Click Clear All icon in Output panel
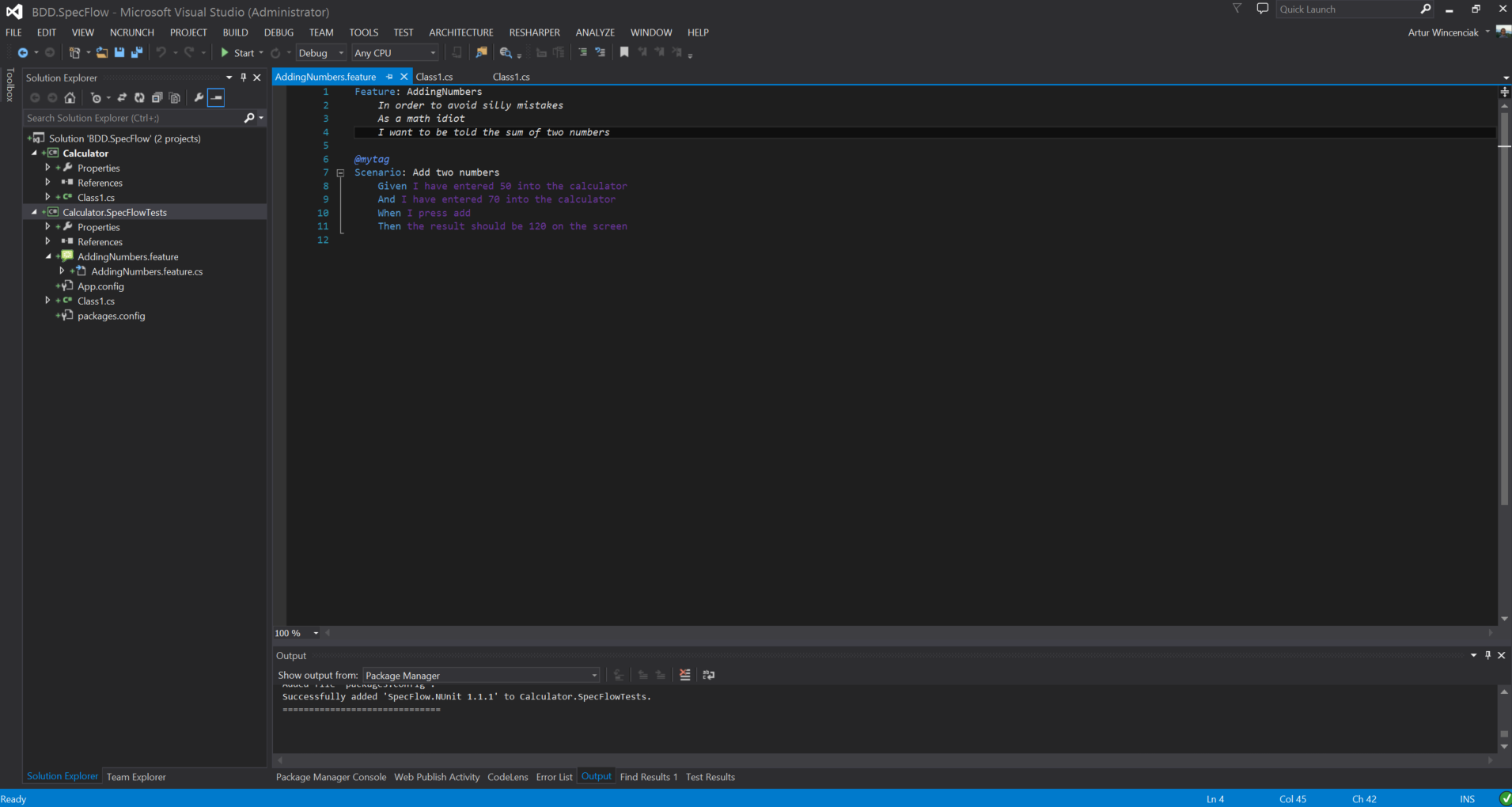 coord(685,675)
